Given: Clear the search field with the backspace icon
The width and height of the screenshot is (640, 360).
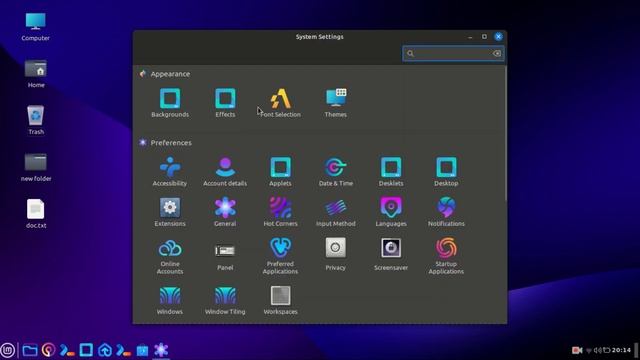Looking at the screenshot, I should coord(497,53).
